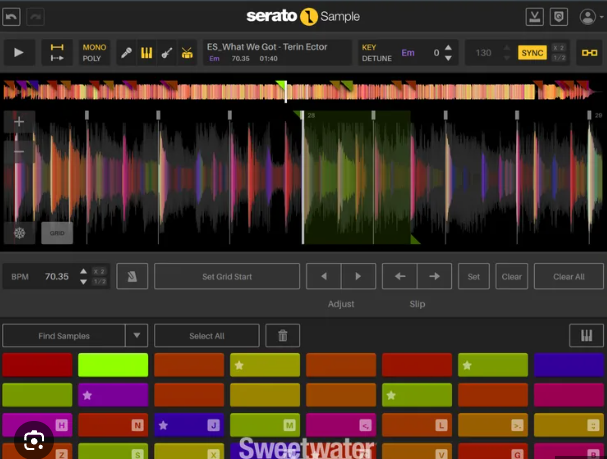The width and height of the screenshot is (607, 459).
Task: Adjust grid right with triangle arrow
Action: click(x=358, y=276)
